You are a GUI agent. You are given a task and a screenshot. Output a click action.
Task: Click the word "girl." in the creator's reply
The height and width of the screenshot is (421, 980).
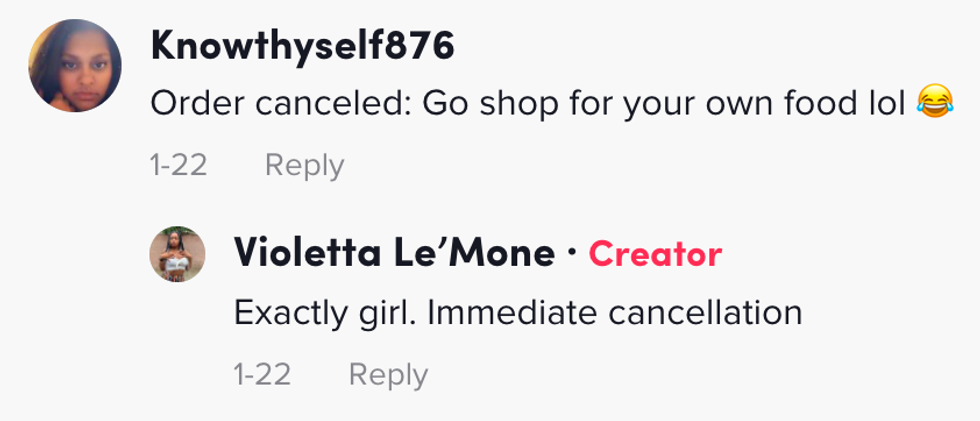(383, 313)
